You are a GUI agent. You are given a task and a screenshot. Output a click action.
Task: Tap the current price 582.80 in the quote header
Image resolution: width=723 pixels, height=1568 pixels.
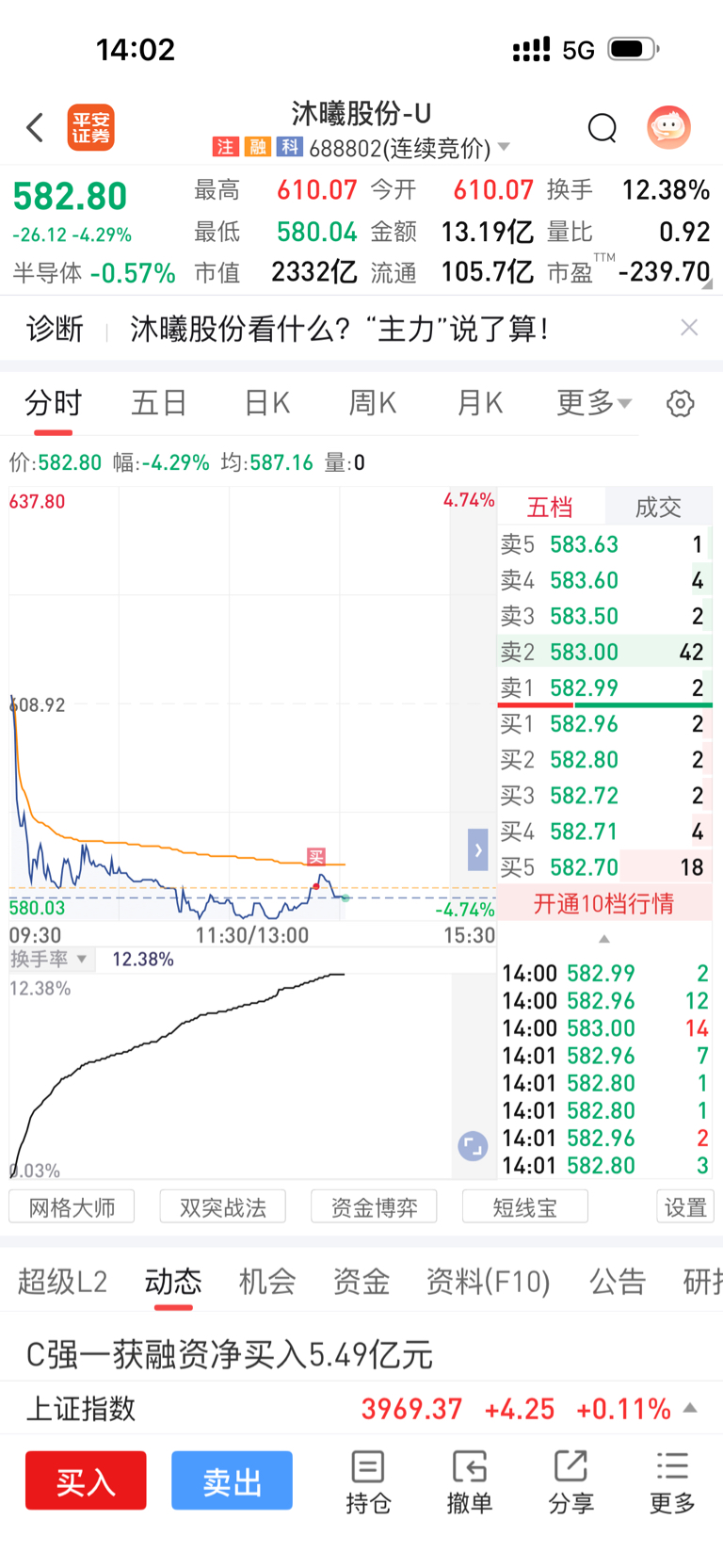click(70, 197)
